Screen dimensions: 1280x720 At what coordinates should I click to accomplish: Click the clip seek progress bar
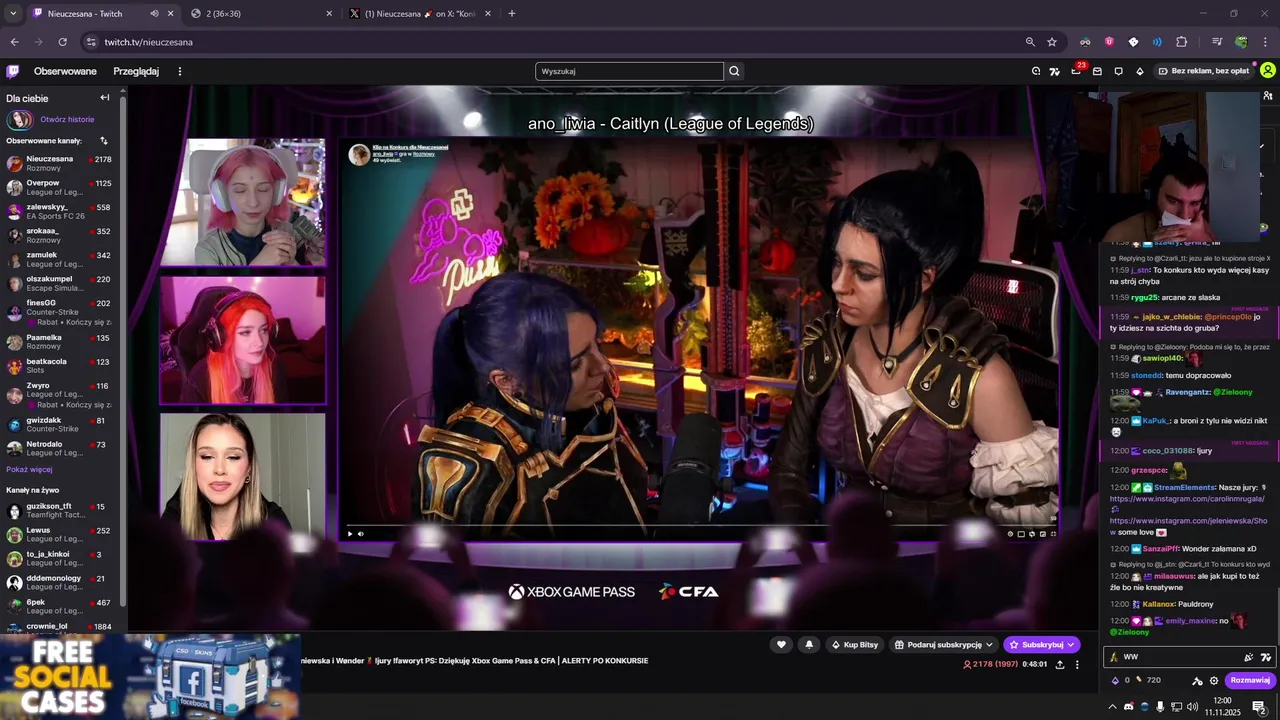click(x=700, y=524)
